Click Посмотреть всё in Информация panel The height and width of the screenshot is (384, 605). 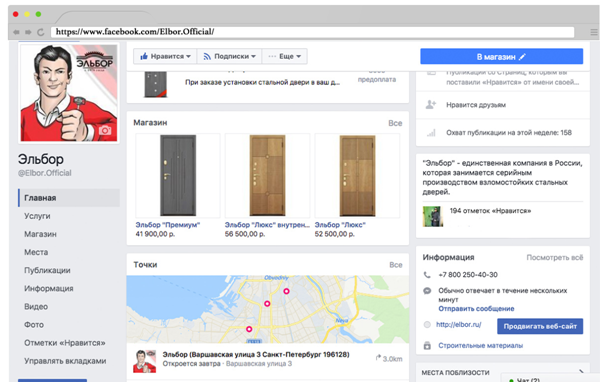pyautogui.click(x=555, y=257)
